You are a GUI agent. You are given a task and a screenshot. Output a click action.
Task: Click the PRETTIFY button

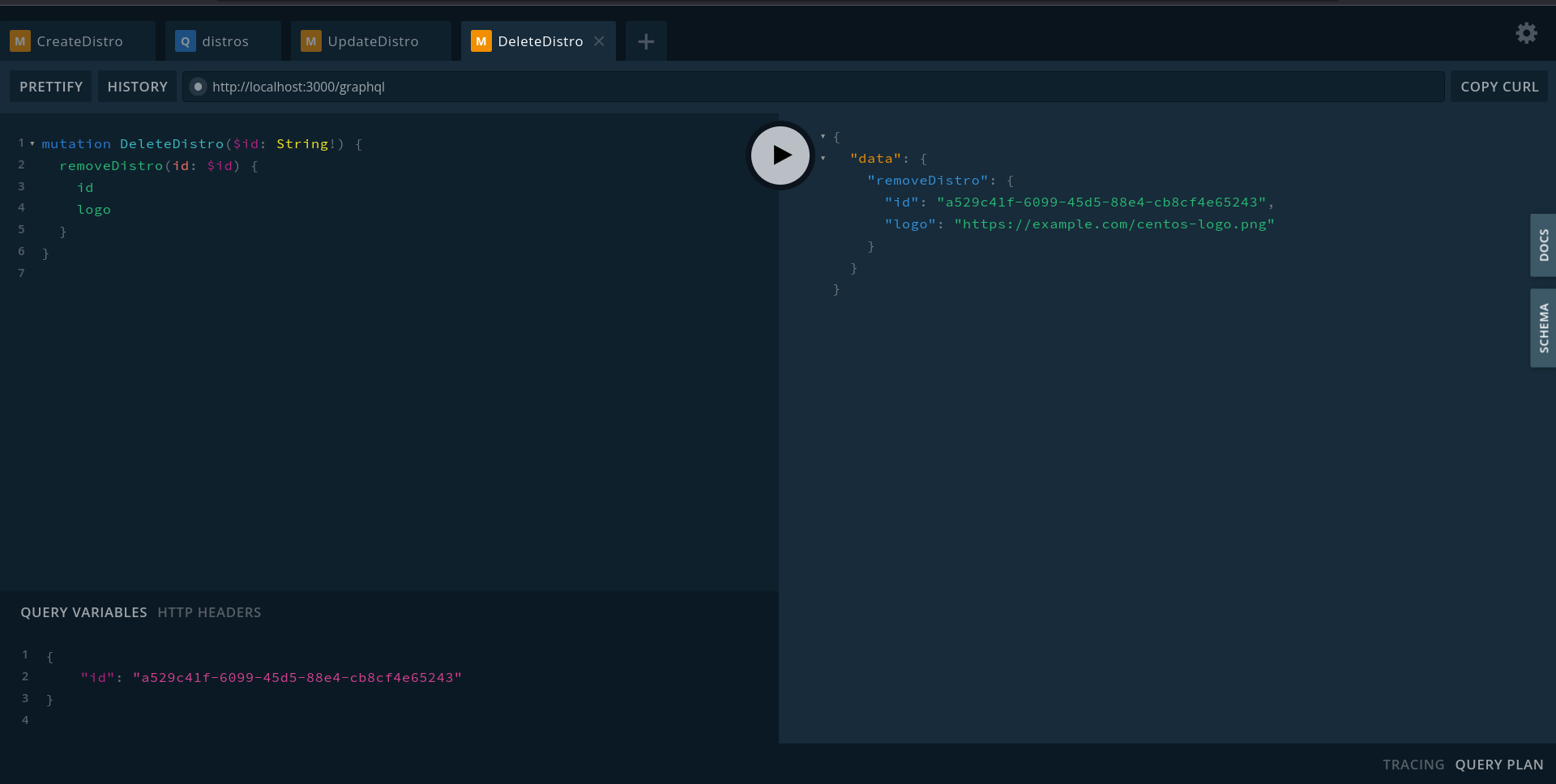51,87
